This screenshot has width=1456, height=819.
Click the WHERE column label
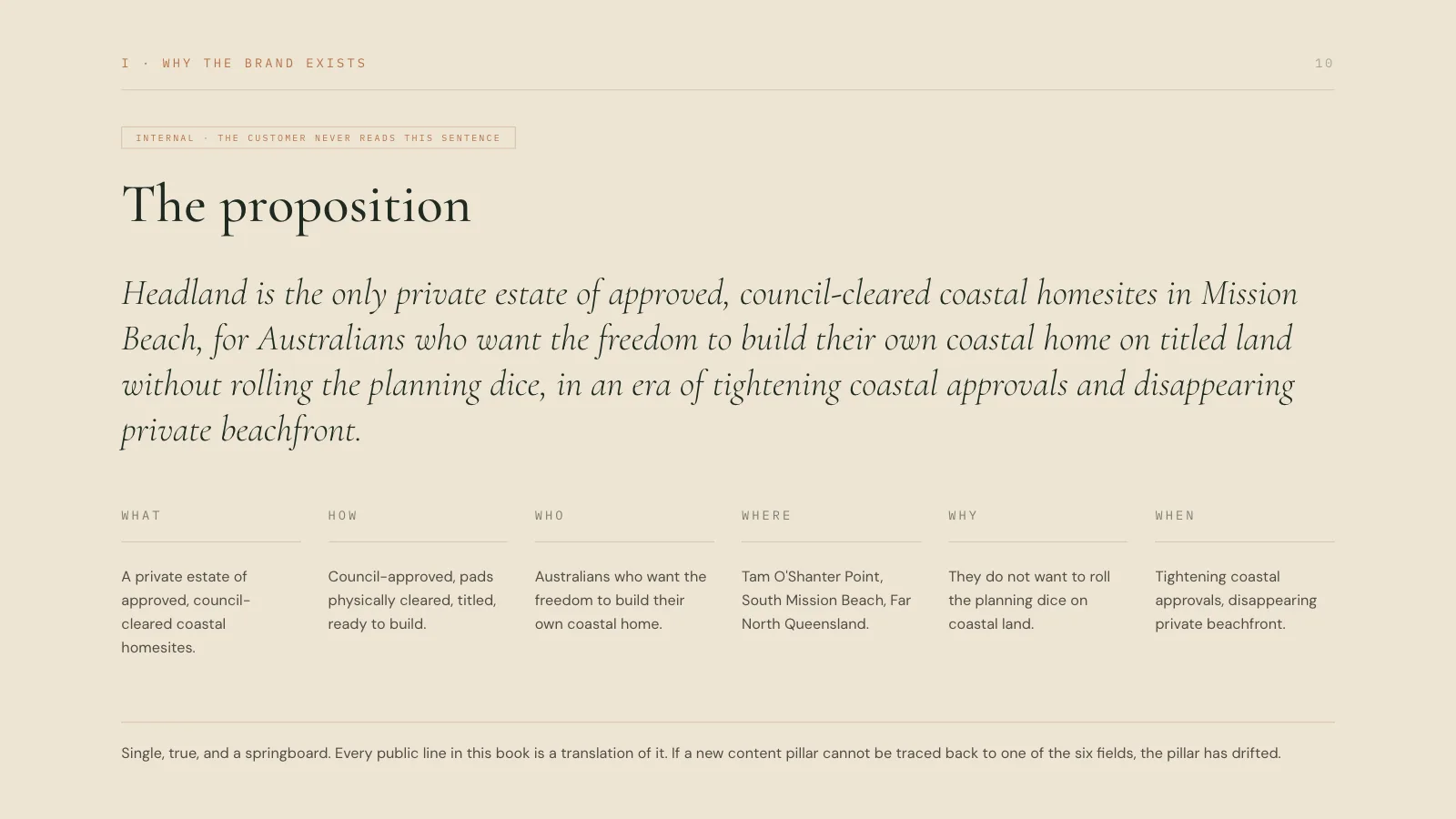point(766,516)
